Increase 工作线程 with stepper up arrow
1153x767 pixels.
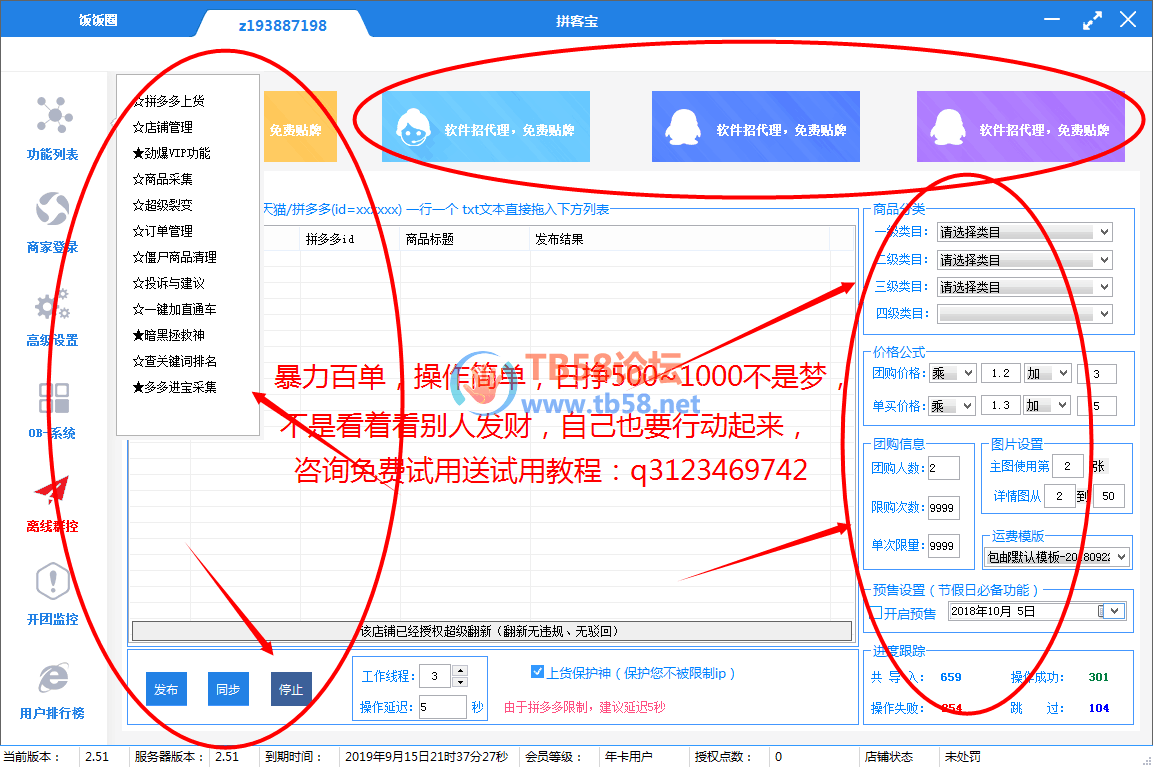[460, 670]
